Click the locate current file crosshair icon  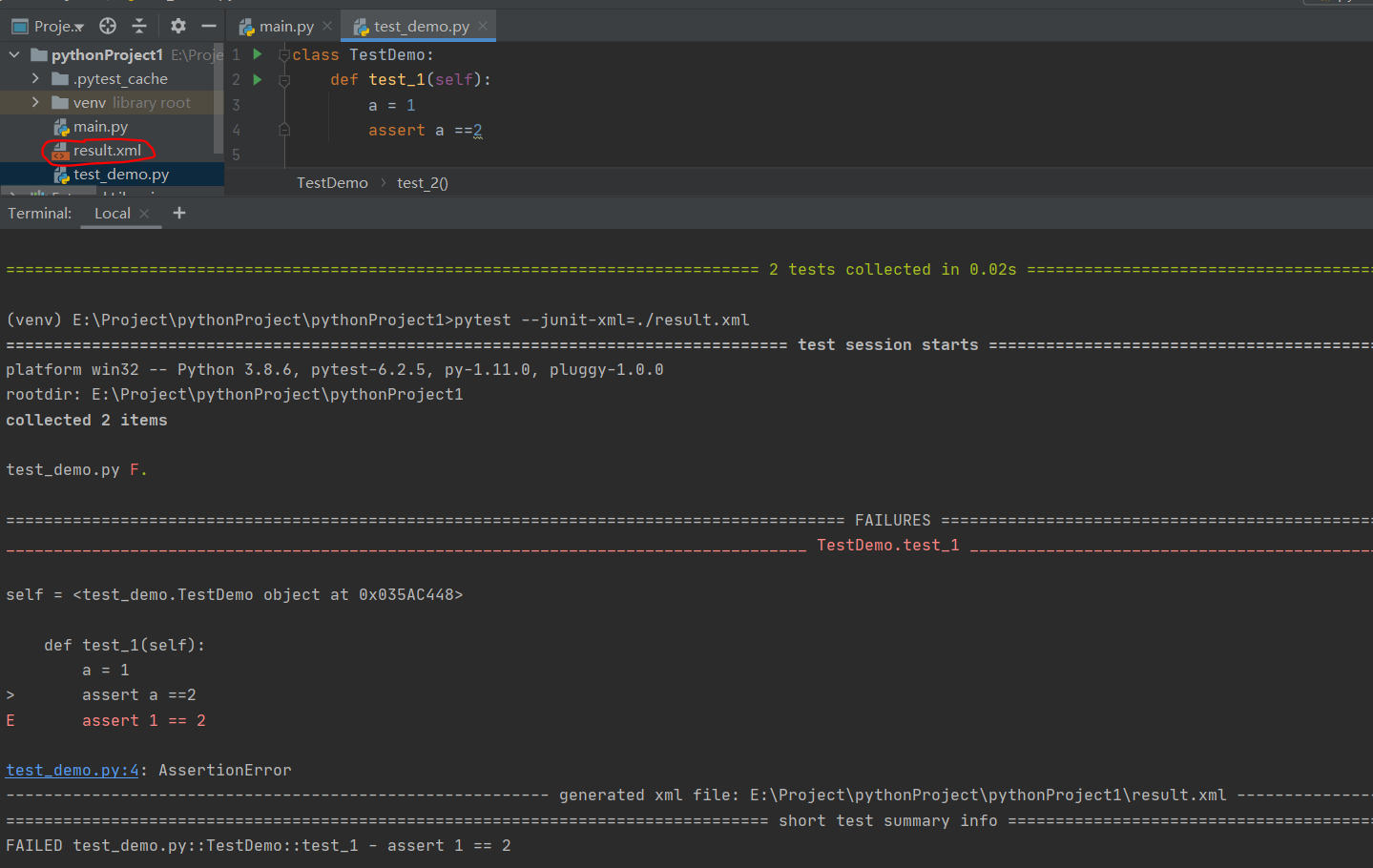108,26
